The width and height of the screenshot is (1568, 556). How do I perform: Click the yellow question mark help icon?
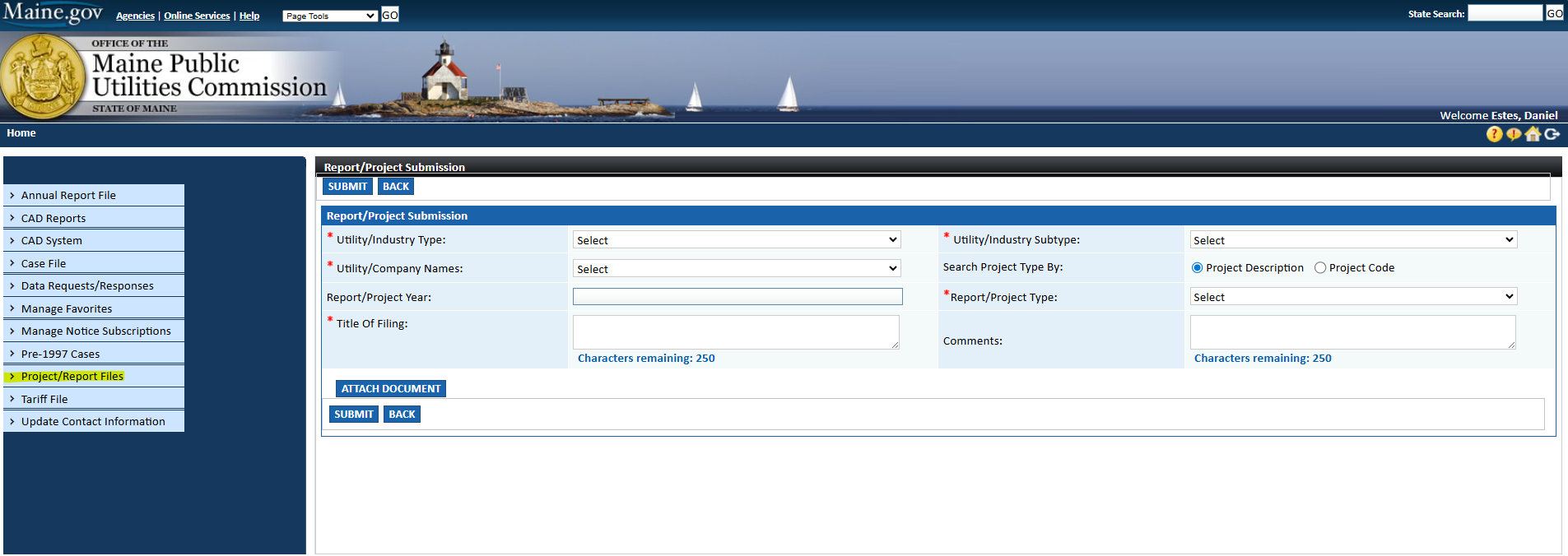[1495, 134]
